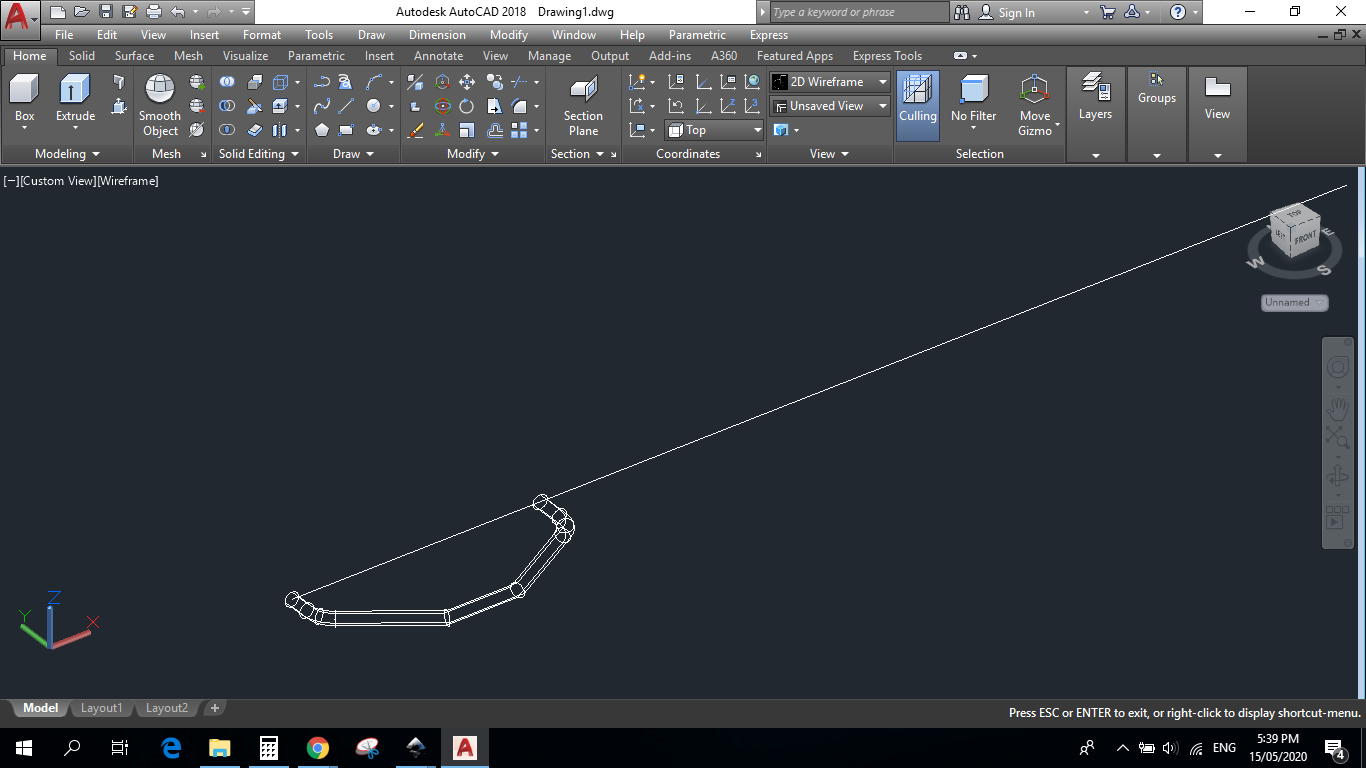Click the keyword search input field

tap(858, 12)
